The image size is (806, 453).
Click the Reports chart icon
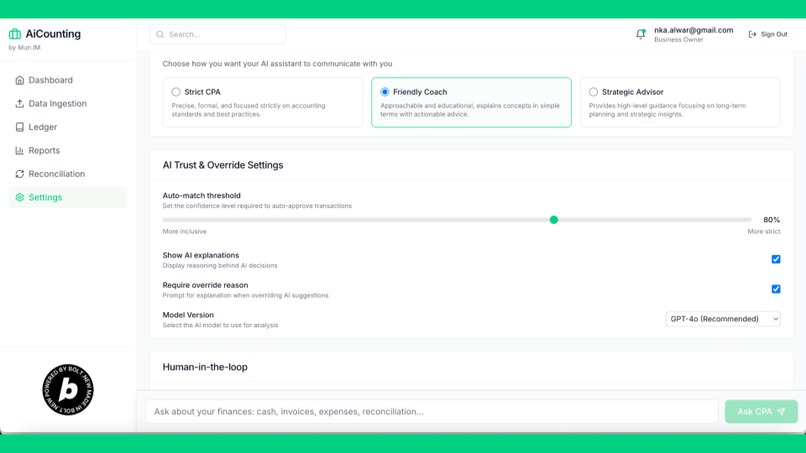20,151
